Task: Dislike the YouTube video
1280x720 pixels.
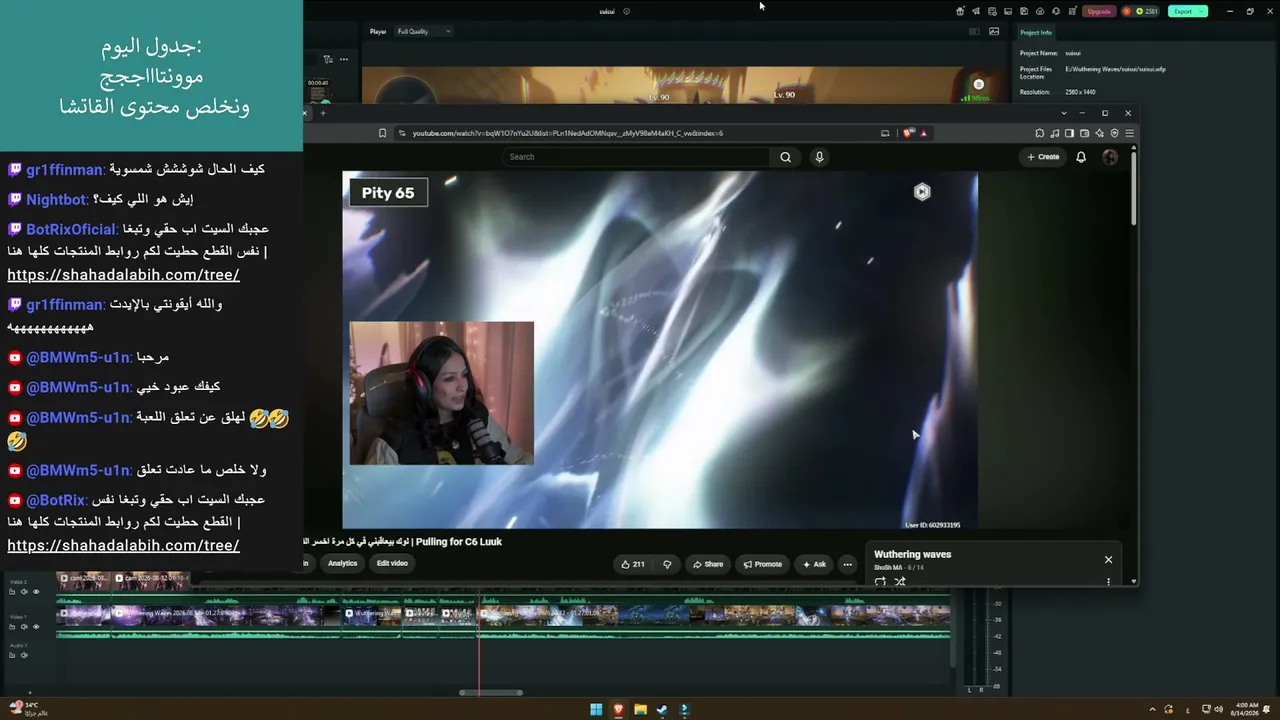Action: [667, 564]
